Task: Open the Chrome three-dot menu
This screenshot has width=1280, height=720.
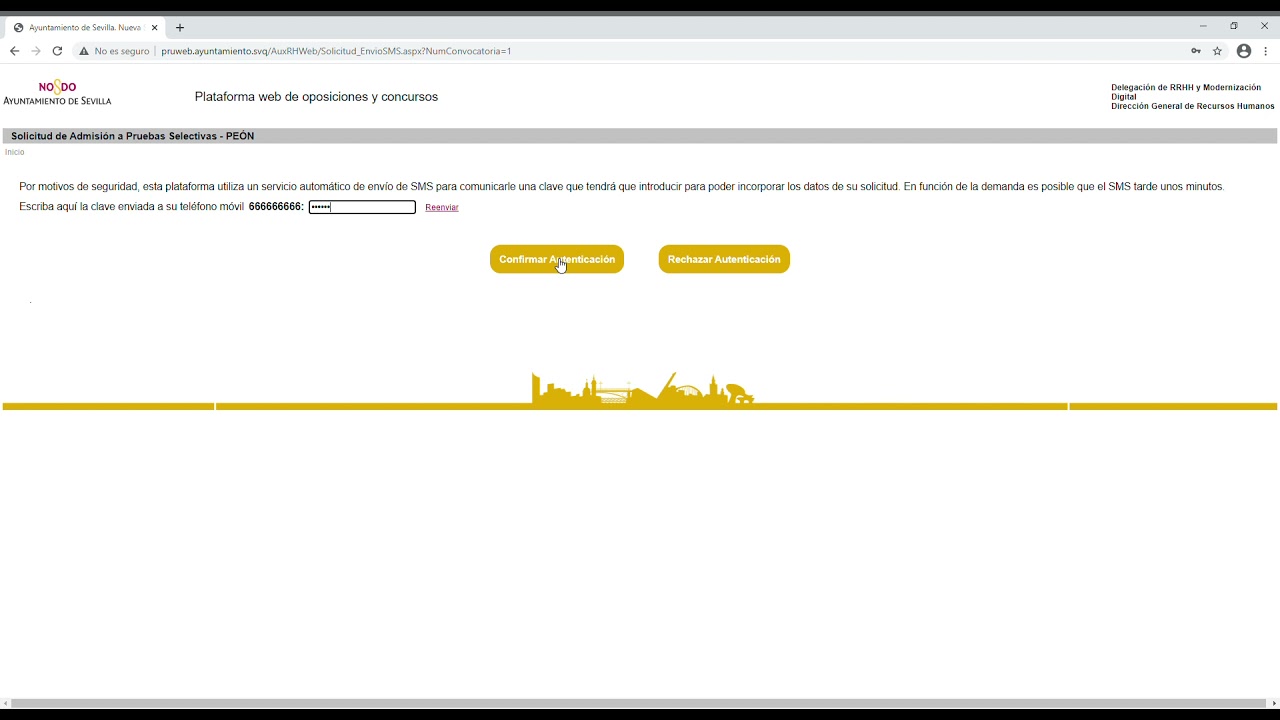Action: coord(1266,51)
